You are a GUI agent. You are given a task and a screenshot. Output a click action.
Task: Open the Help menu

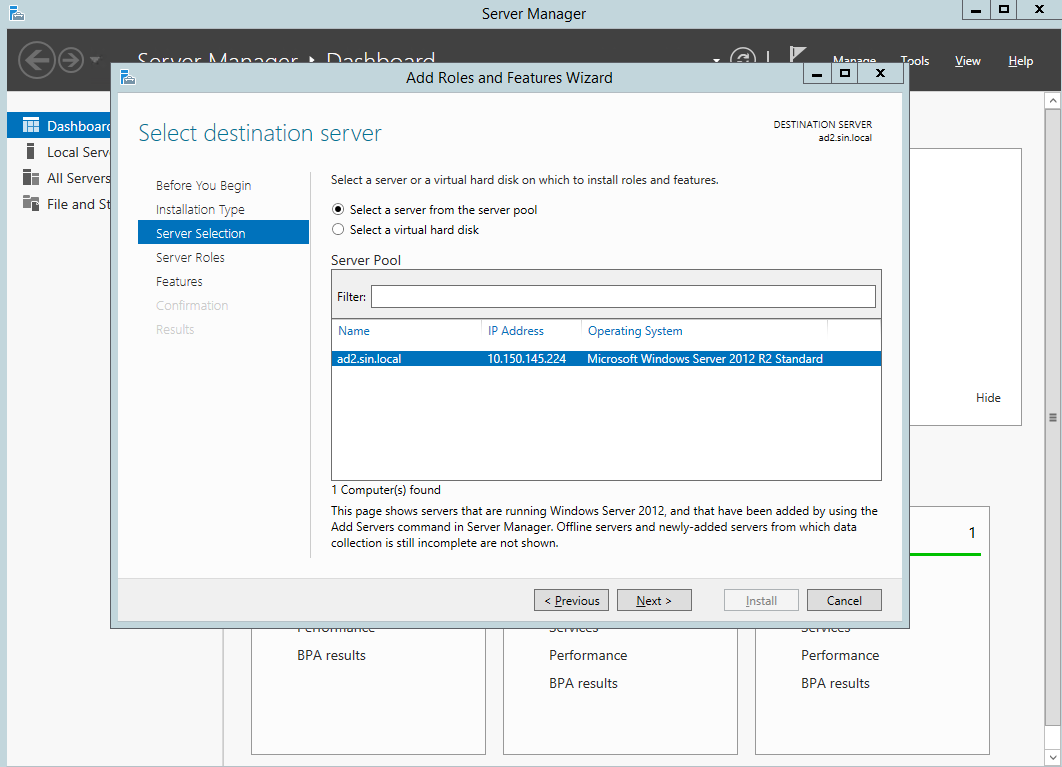tap(1020, 61)
